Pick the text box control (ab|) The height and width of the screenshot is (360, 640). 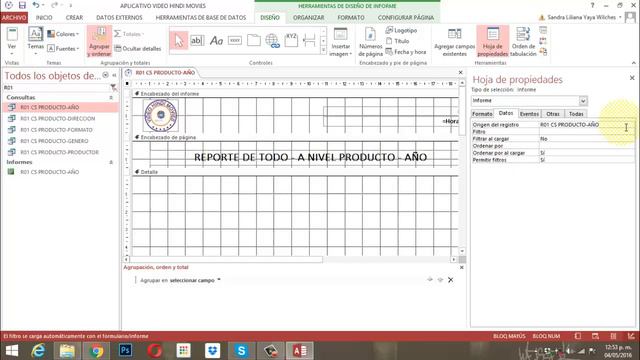(197, 40)
